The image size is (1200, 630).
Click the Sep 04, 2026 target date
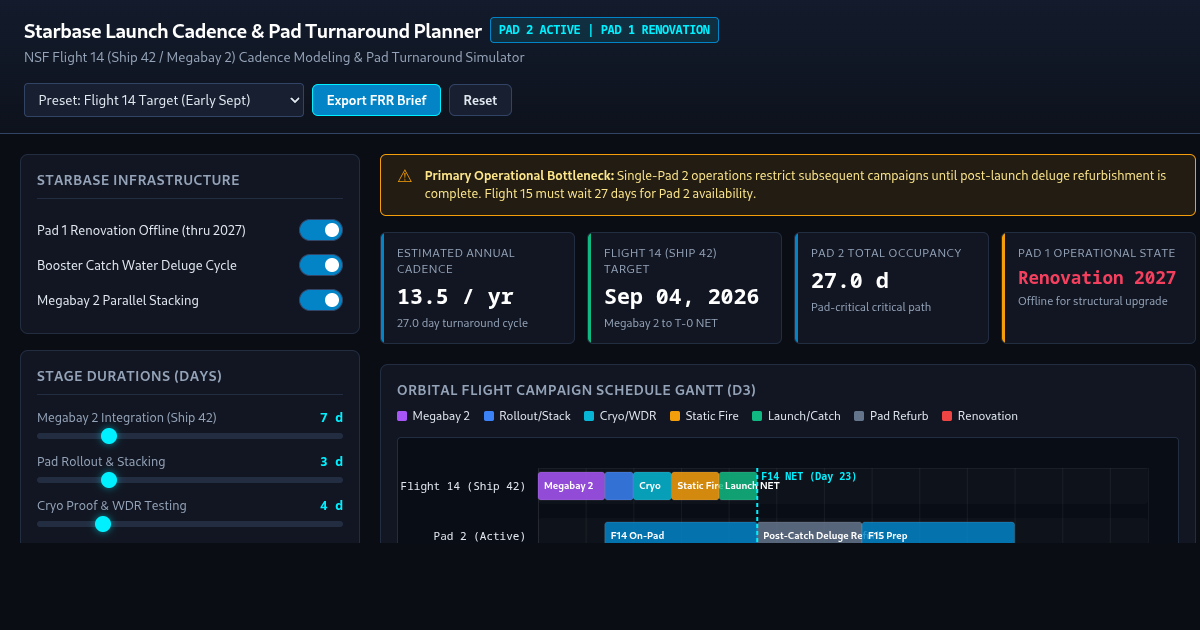(x=681, y=297)
